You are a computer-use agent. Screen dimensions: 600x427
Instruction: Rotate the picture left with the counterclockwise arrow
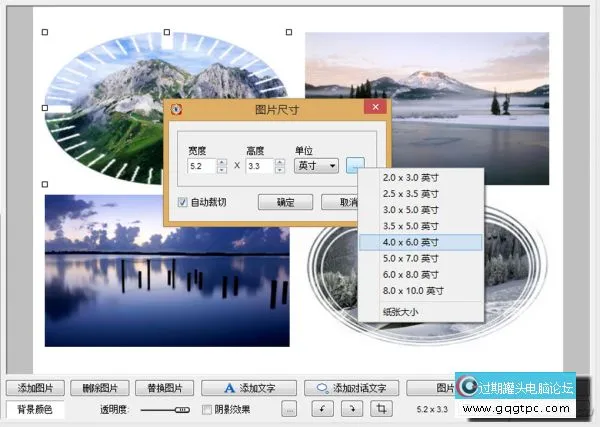(x=322, y=409)
